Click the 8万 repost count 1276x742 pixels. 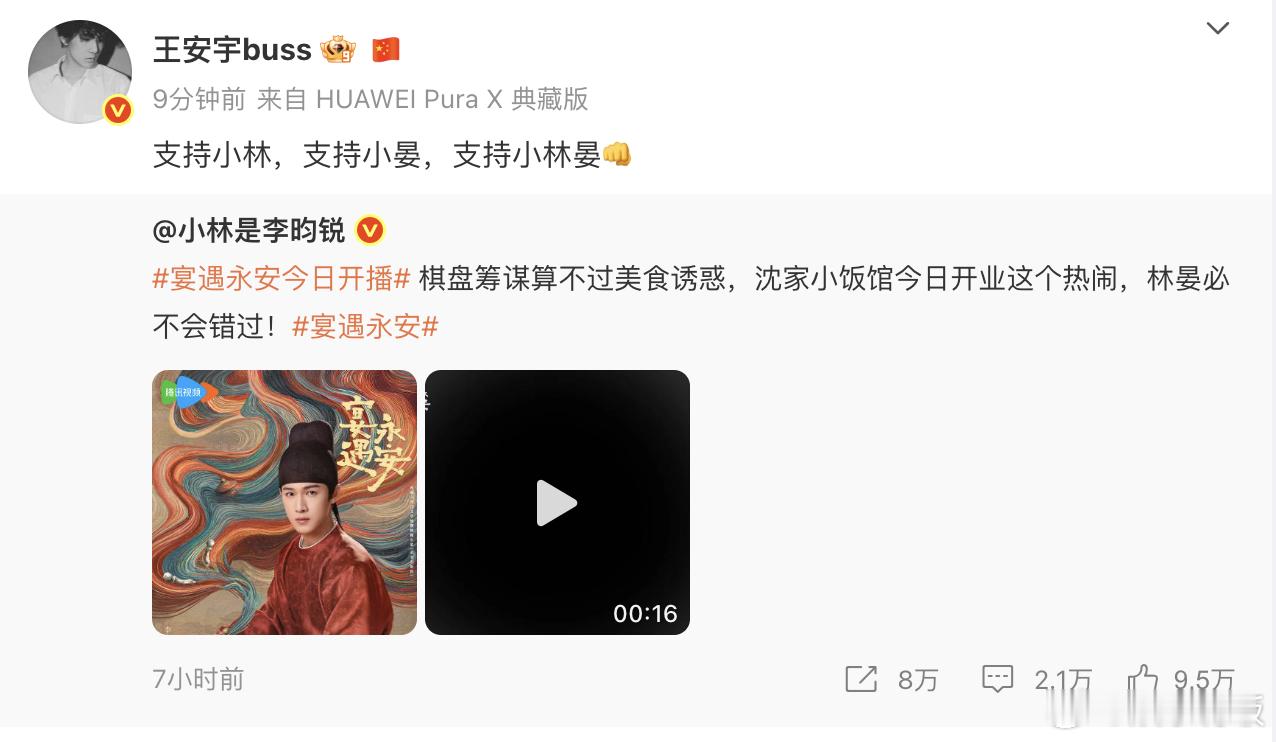click(x=918, y=680)
